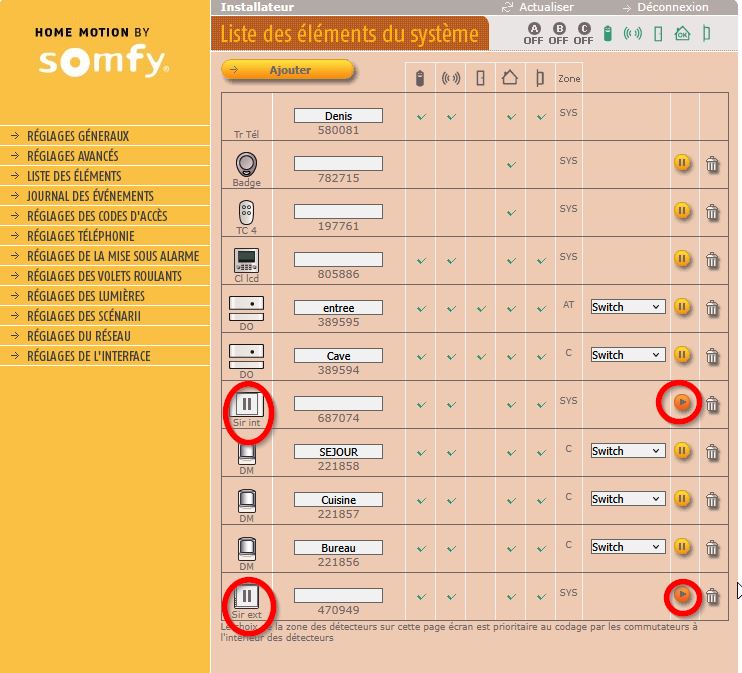
Task: Edit the Denis name field
Action: 338,116
